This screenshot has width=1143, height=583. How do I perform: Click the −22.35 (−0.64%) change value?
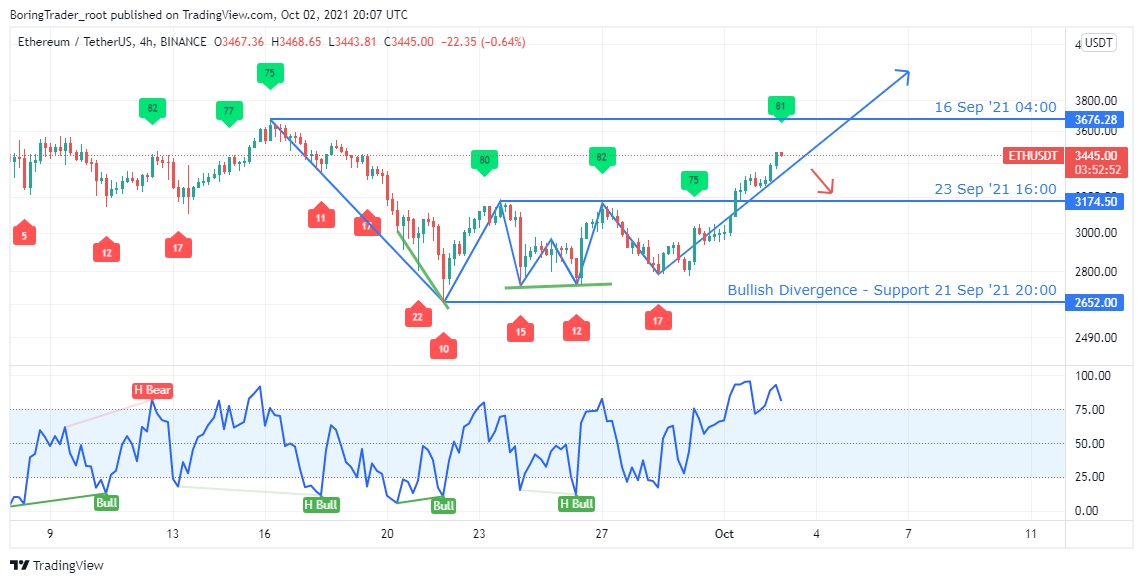click(483, 42)
